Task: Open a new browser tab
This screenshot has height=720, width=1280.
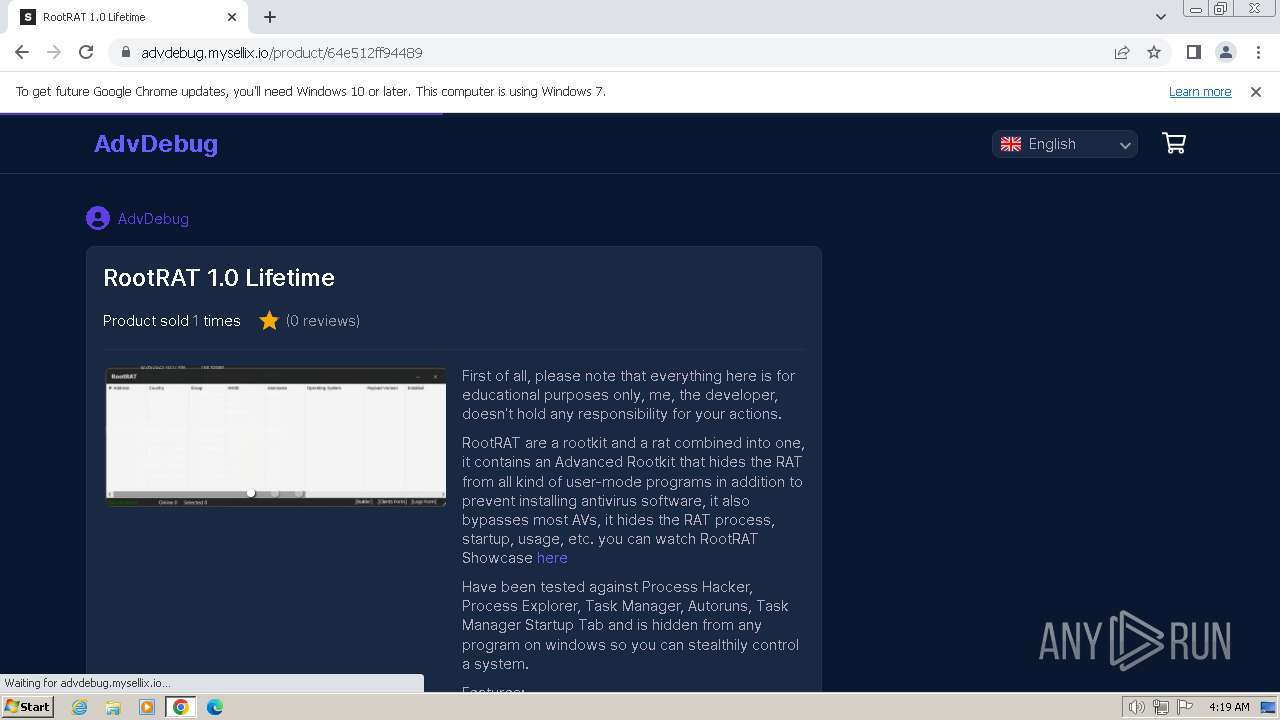Action: tap(270, 17)
